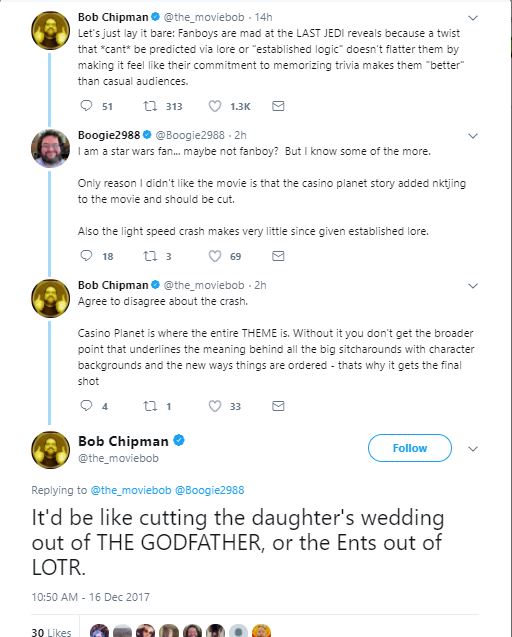View Boogie2988's profile picture
The image size is (512, 637).
pyautogui.click(x=50, y=148)
